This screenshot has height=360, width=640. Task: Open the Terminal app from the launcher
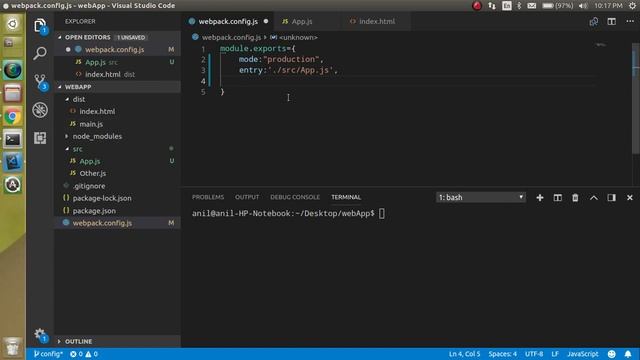(13, 140)
